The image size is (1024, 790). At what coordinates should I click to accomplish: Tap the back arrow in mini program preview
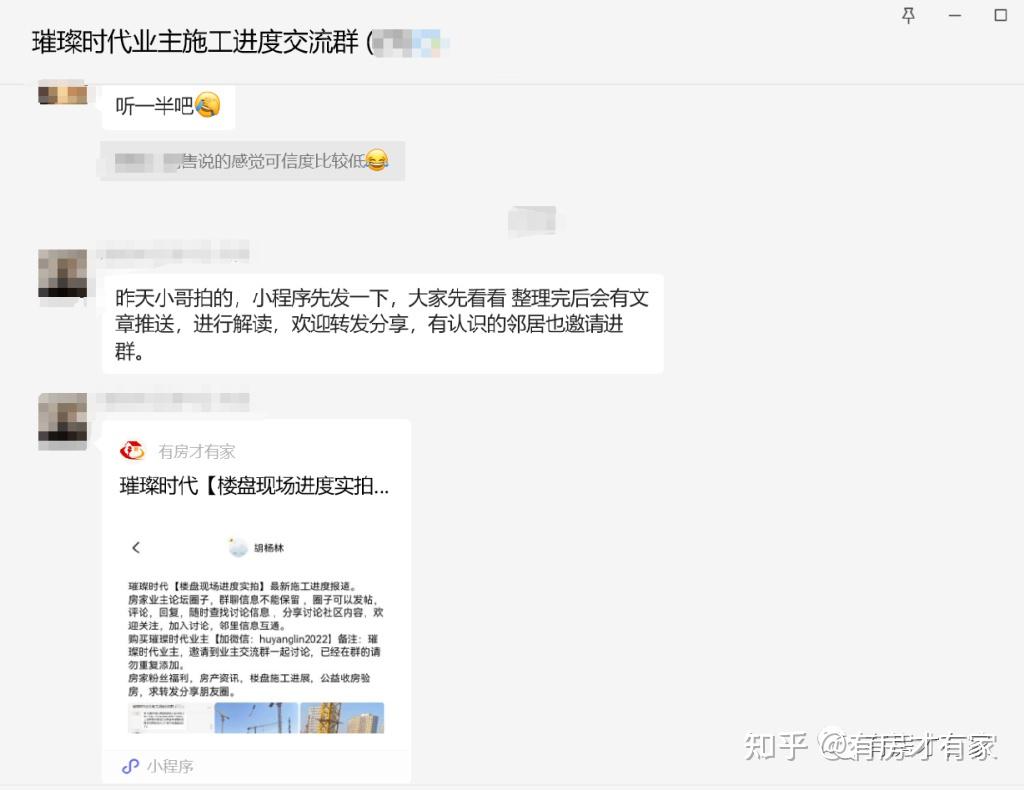tap(136, 547)
